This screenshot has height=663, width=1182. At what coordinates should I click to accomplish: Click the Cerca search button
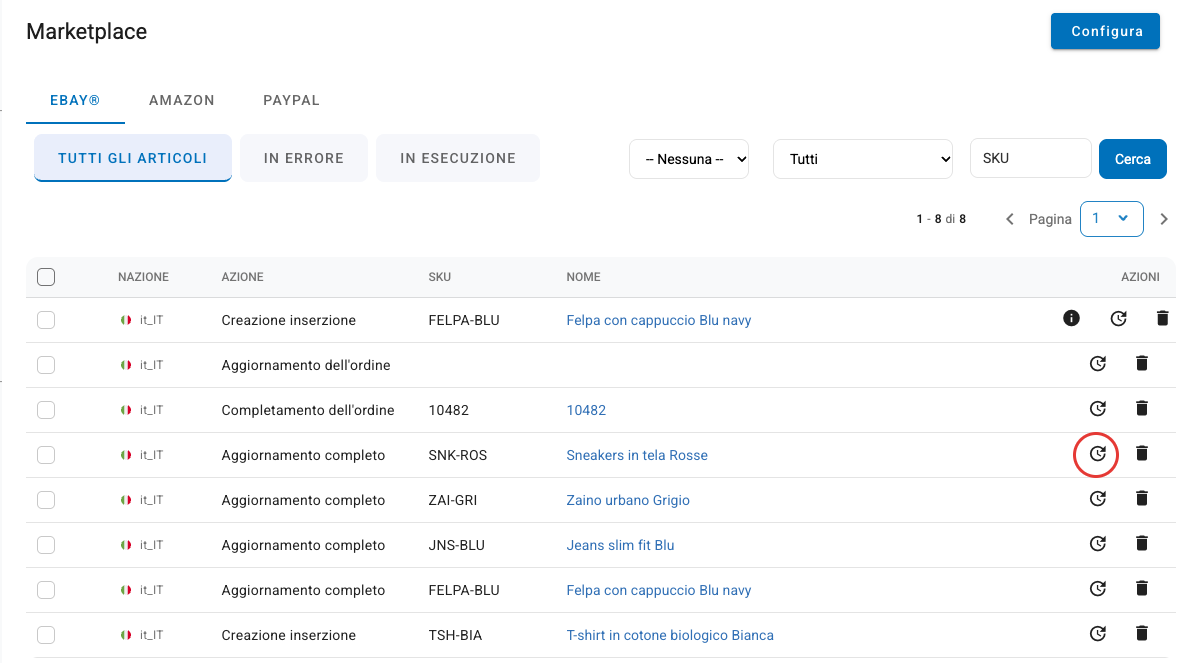click(x=1133, y=159)
